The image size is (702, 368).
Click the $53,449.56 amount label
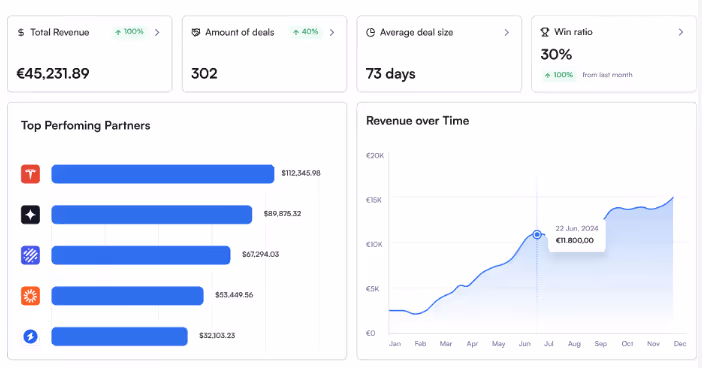coord(234,295)
